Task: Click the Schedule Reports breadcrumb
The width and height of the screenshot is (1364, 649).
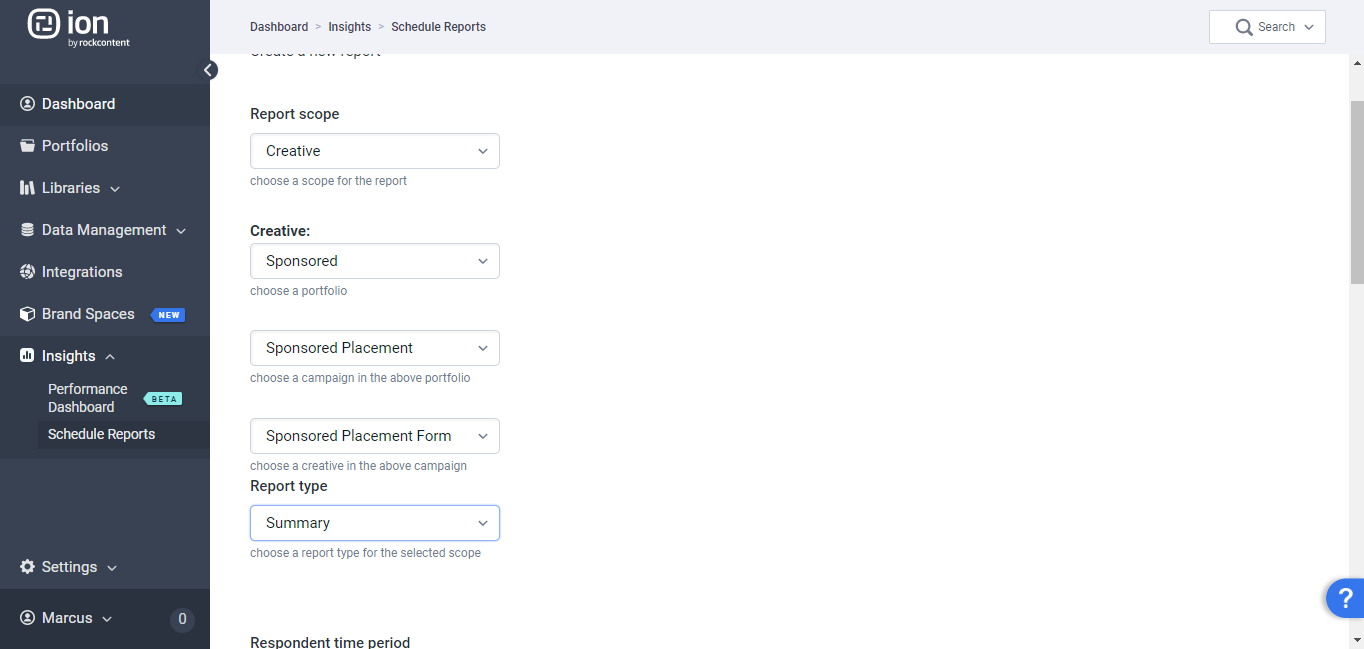Action: 439,27
